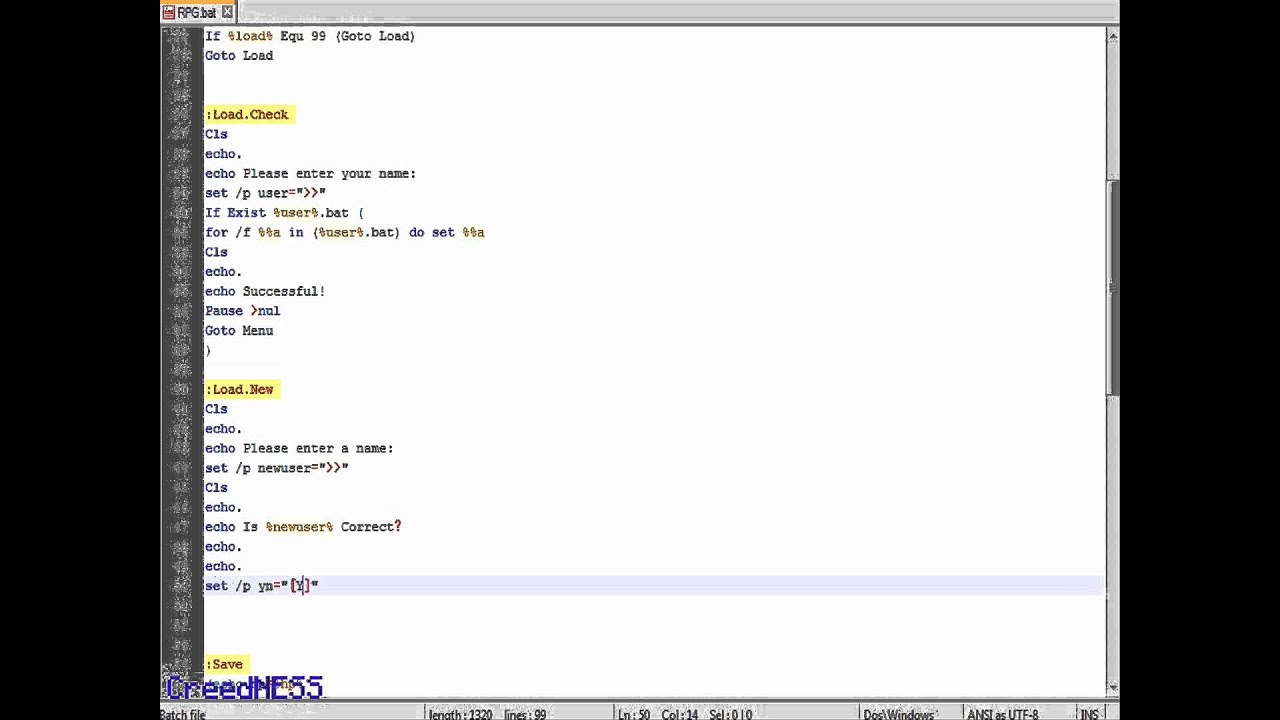The height and width of the screenshot is (720, 1280).
Task: Click the 'If Exist %user%.bat (' line
Action: coord(284,213)
